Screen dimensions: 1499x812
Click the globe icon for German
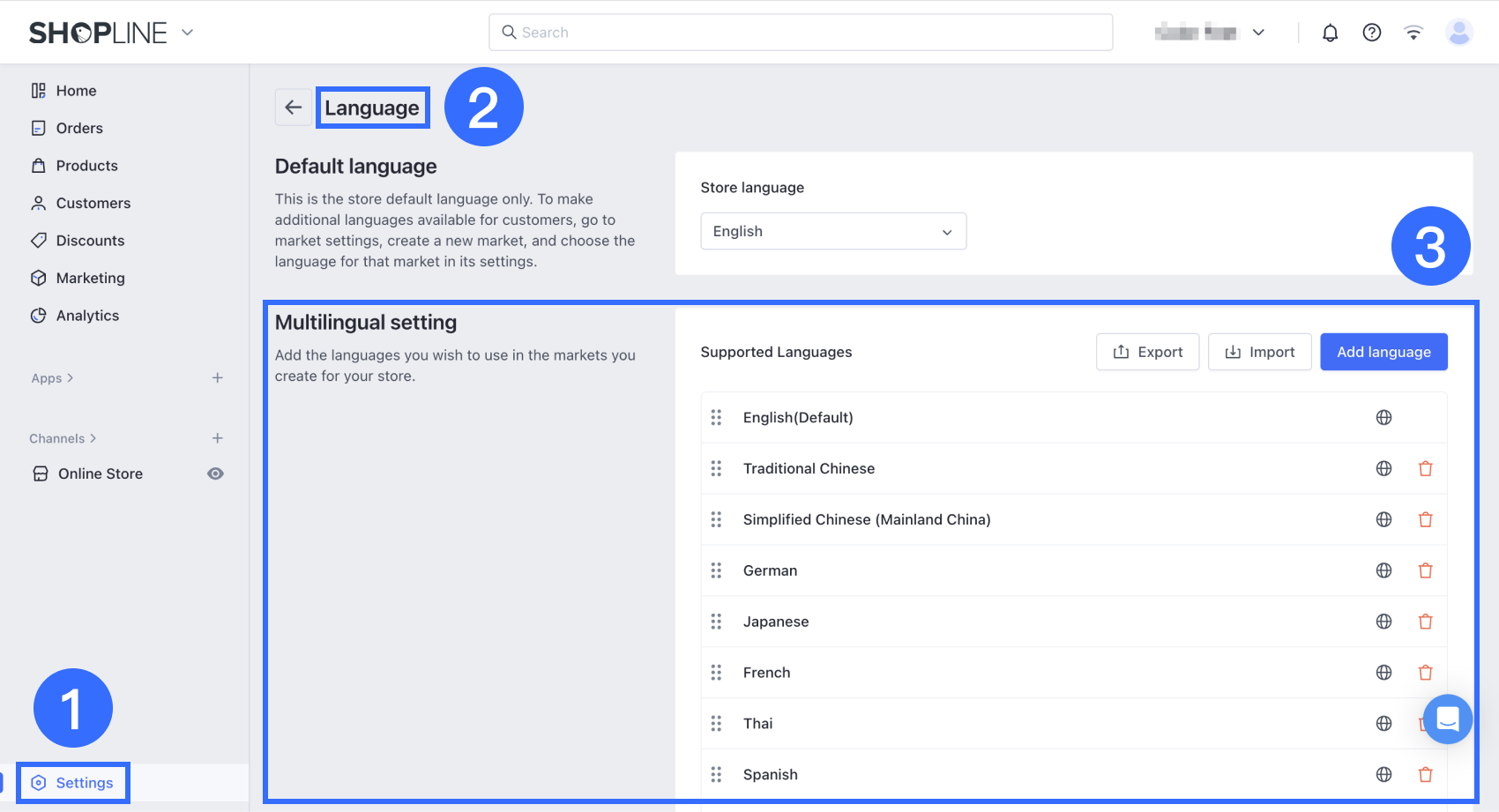point(1384,571)
